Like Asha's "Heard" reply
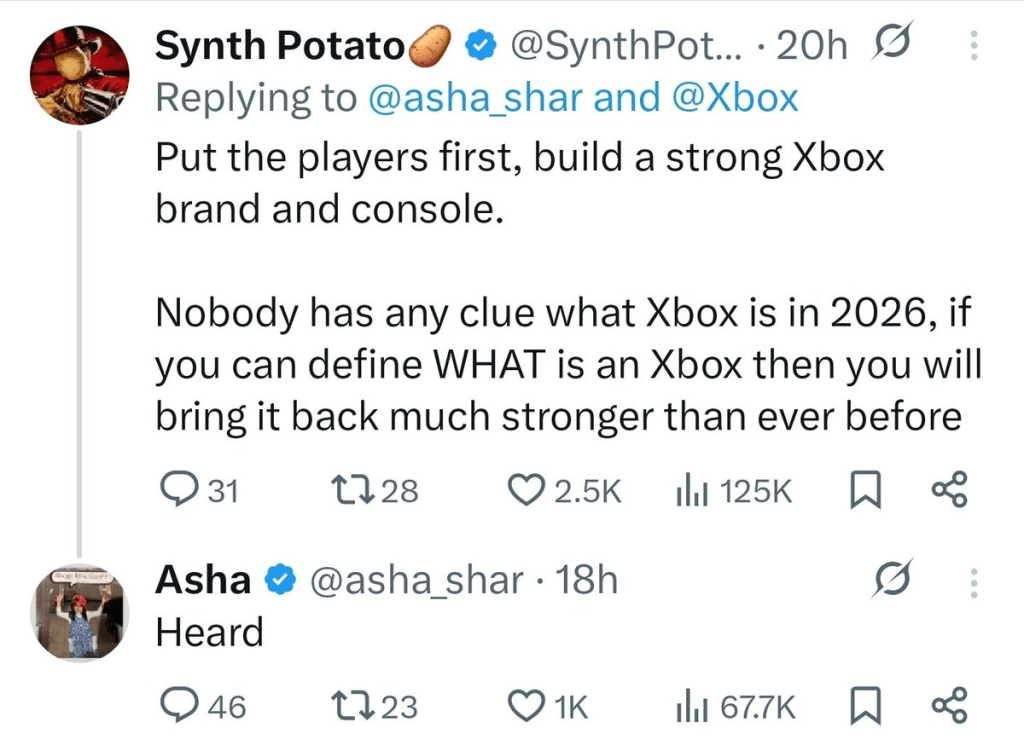This screenshot has height=751, width=1024. click(525, 706)
